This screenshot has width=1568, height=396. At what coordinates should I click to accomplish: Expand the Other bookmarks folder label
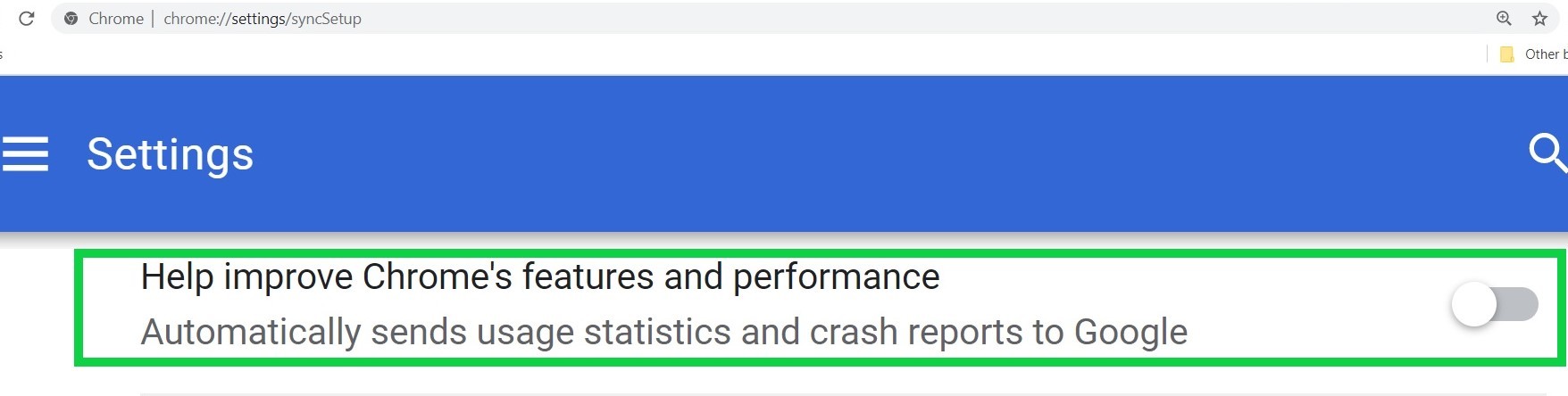click(x=1545, y=54)
